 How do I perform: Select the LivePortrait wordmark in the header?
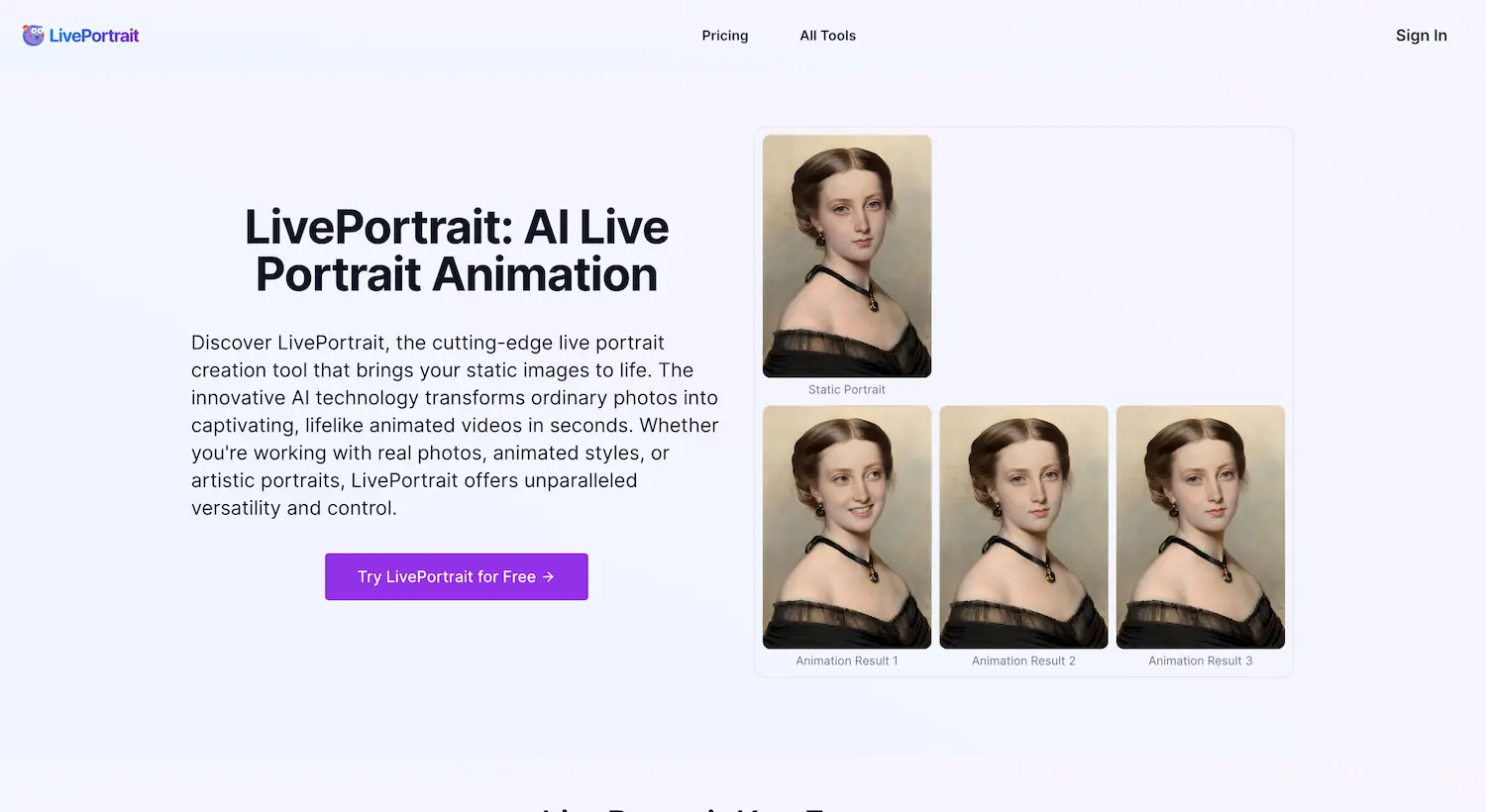point(96,35)
